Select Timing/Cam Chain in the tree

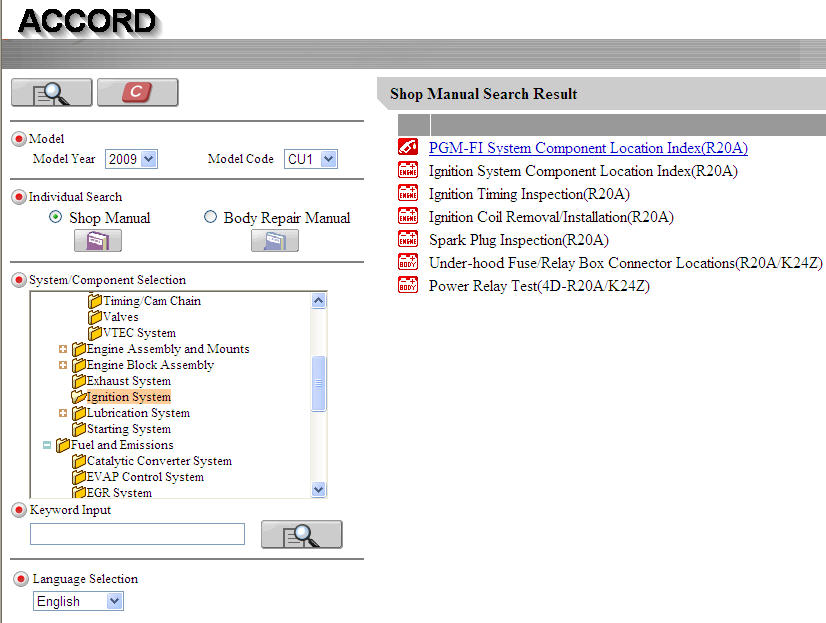tap(152, 301)
